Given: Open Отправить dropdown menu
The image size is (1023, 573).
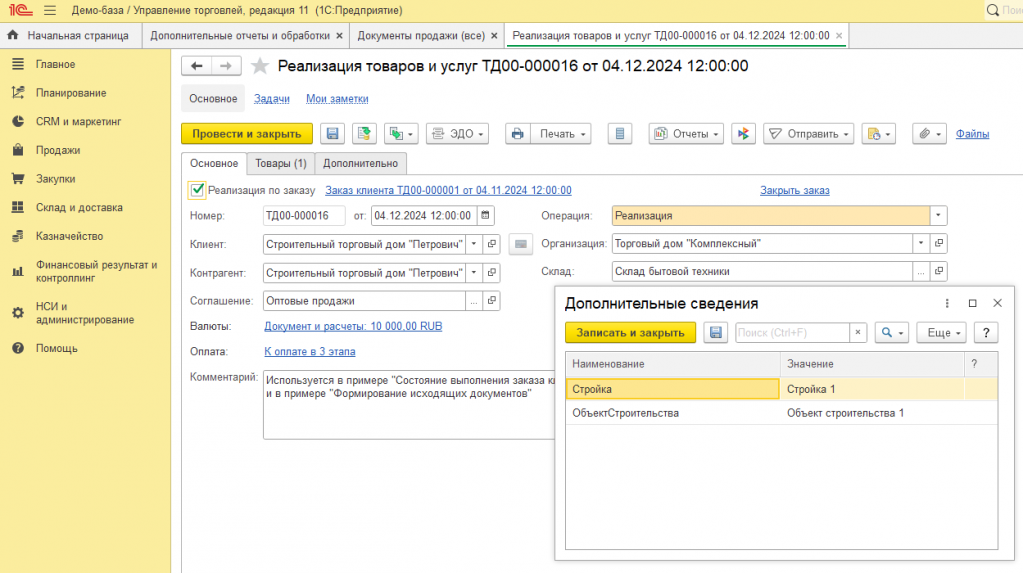Looking at the screenshot, I should (x=808, y=134).
